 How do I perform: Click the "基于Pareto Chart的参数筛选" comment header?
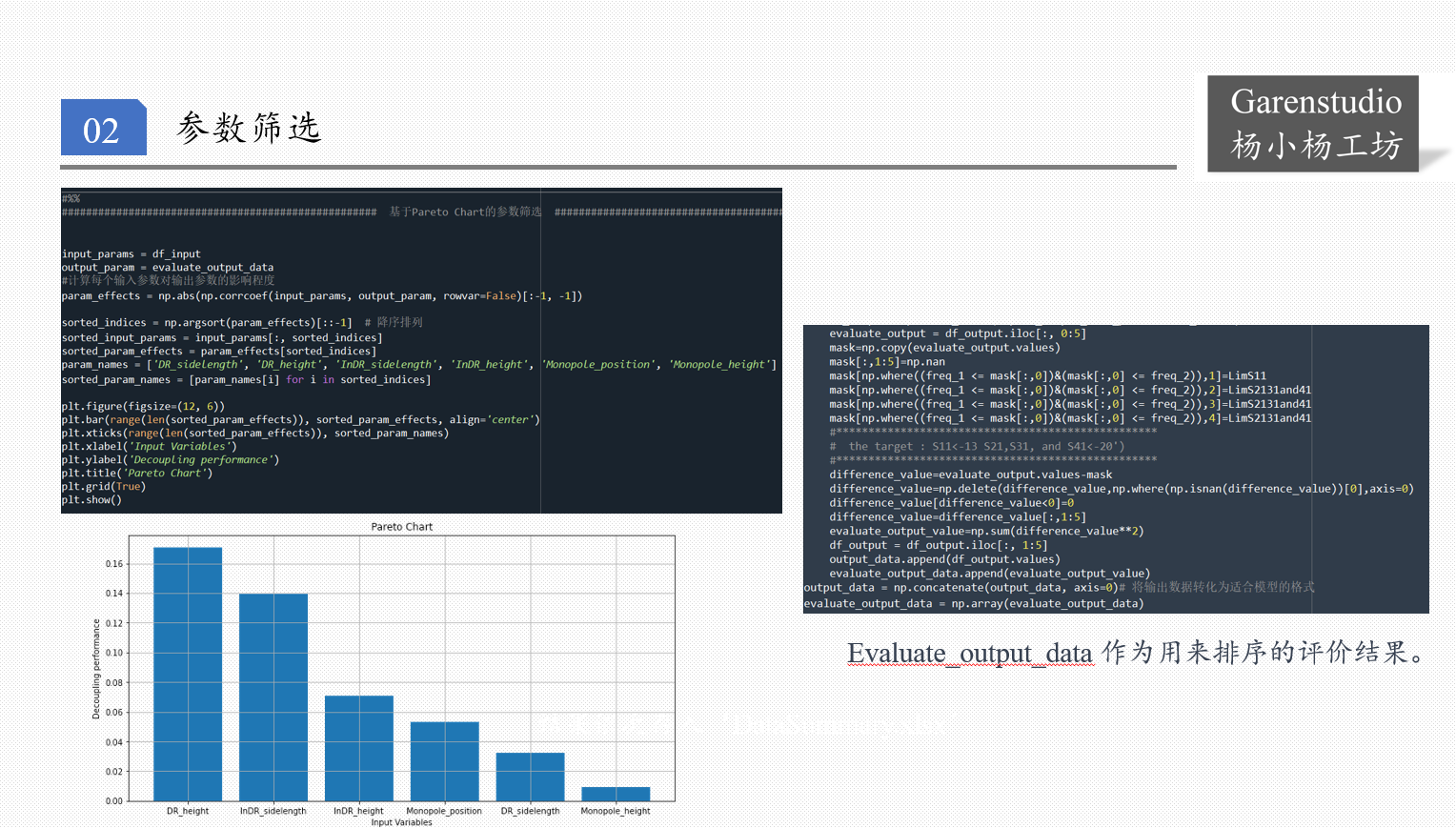coord(465,212)
